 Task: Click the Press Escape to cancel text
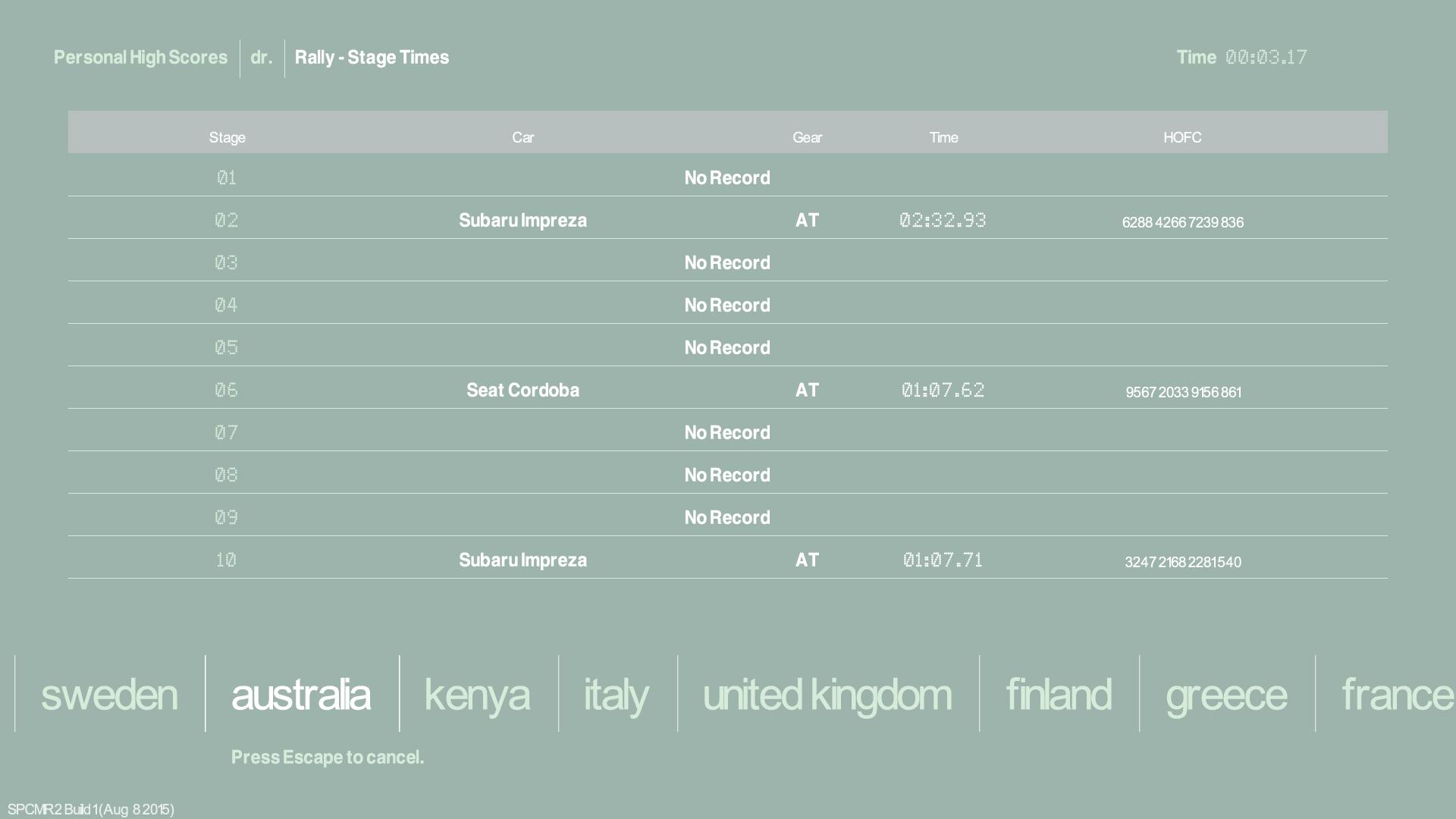(328, 757)
